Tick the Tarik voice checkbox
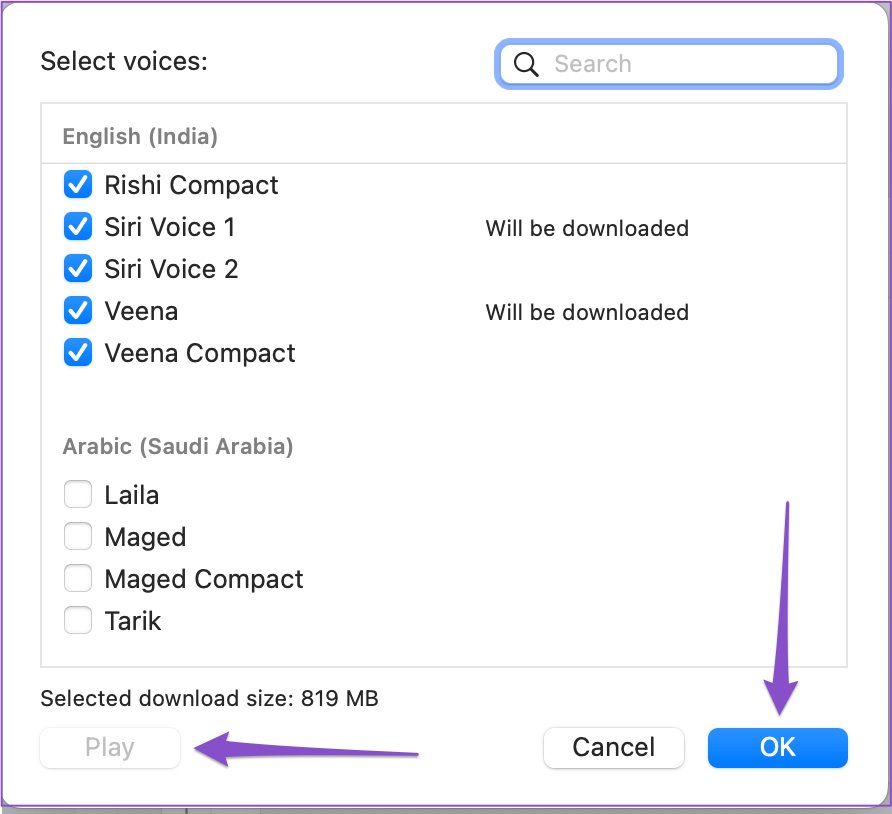 (78, 621)
